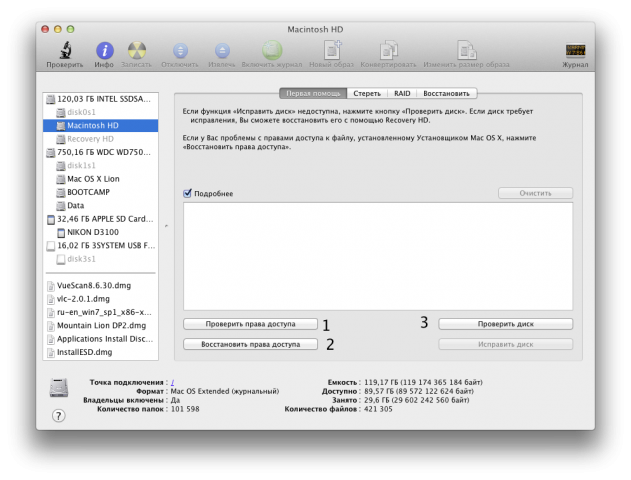Open the Журнал log icon
The height and width of the screenshot is (480, 631).
pyautogui.click(x=575, y=50)
